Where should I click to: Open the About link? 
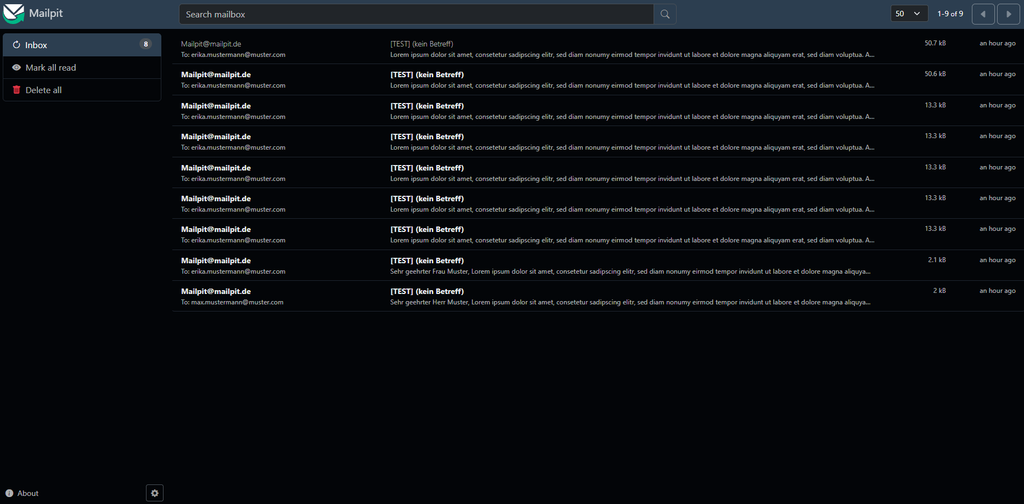click(22, 494)
